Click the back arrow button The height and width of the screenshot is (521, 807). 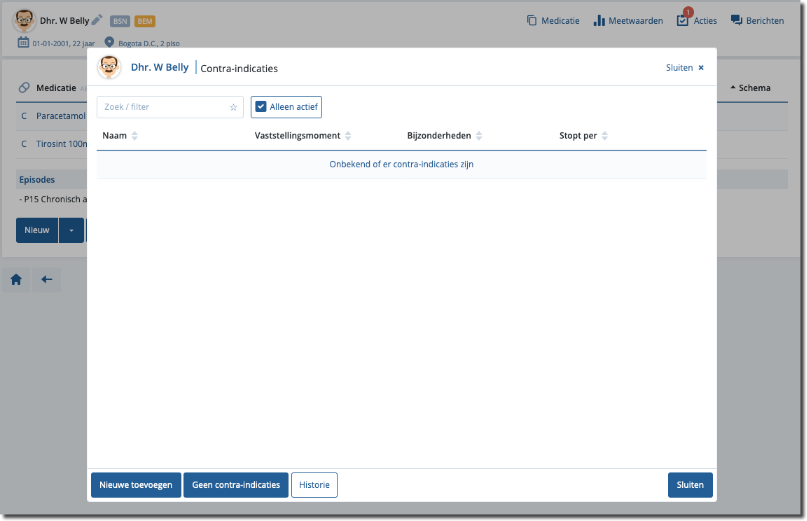click(46, 280)
